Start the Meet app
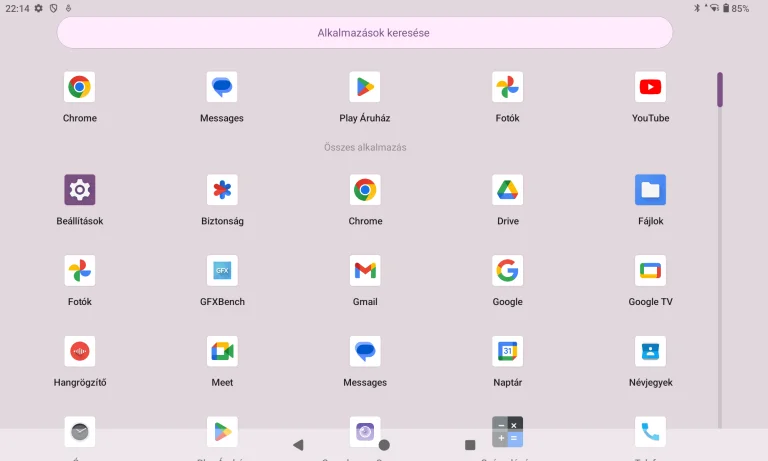 point(222,351)
